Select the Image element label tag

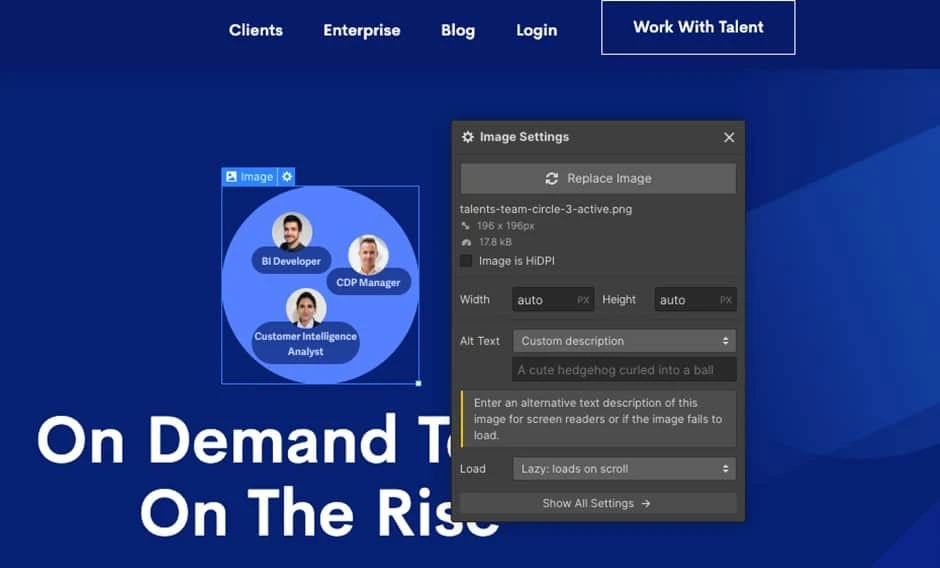click(x=249, y=177)
